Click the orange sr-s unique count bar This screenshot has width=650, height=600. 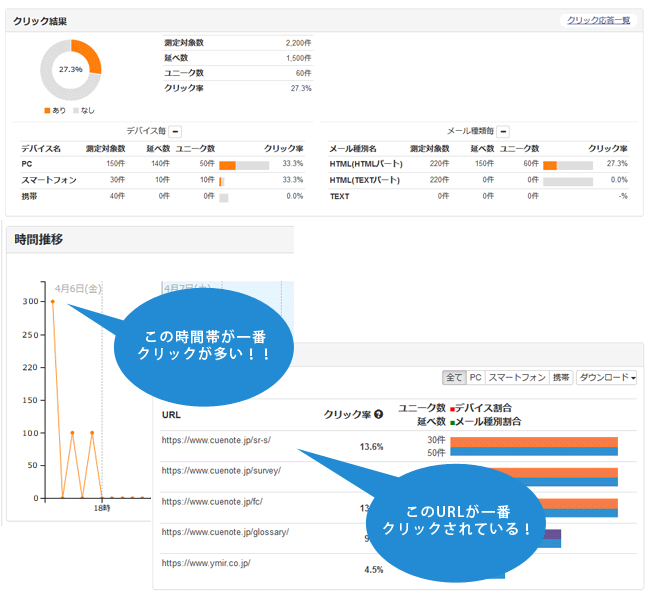click(x=534, y=442)
